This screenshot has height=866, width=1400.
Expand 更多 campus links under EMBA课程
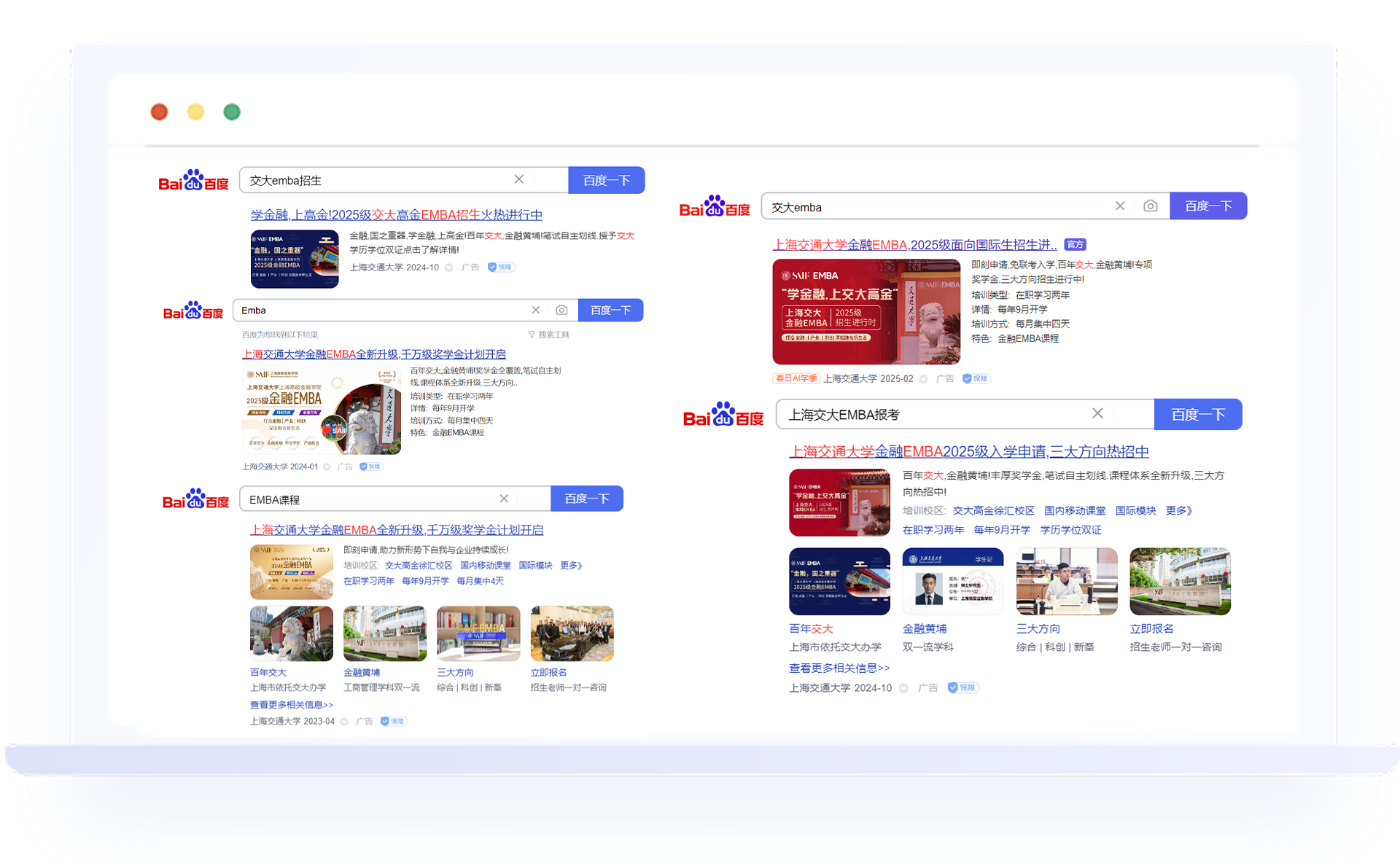(570, 566)
